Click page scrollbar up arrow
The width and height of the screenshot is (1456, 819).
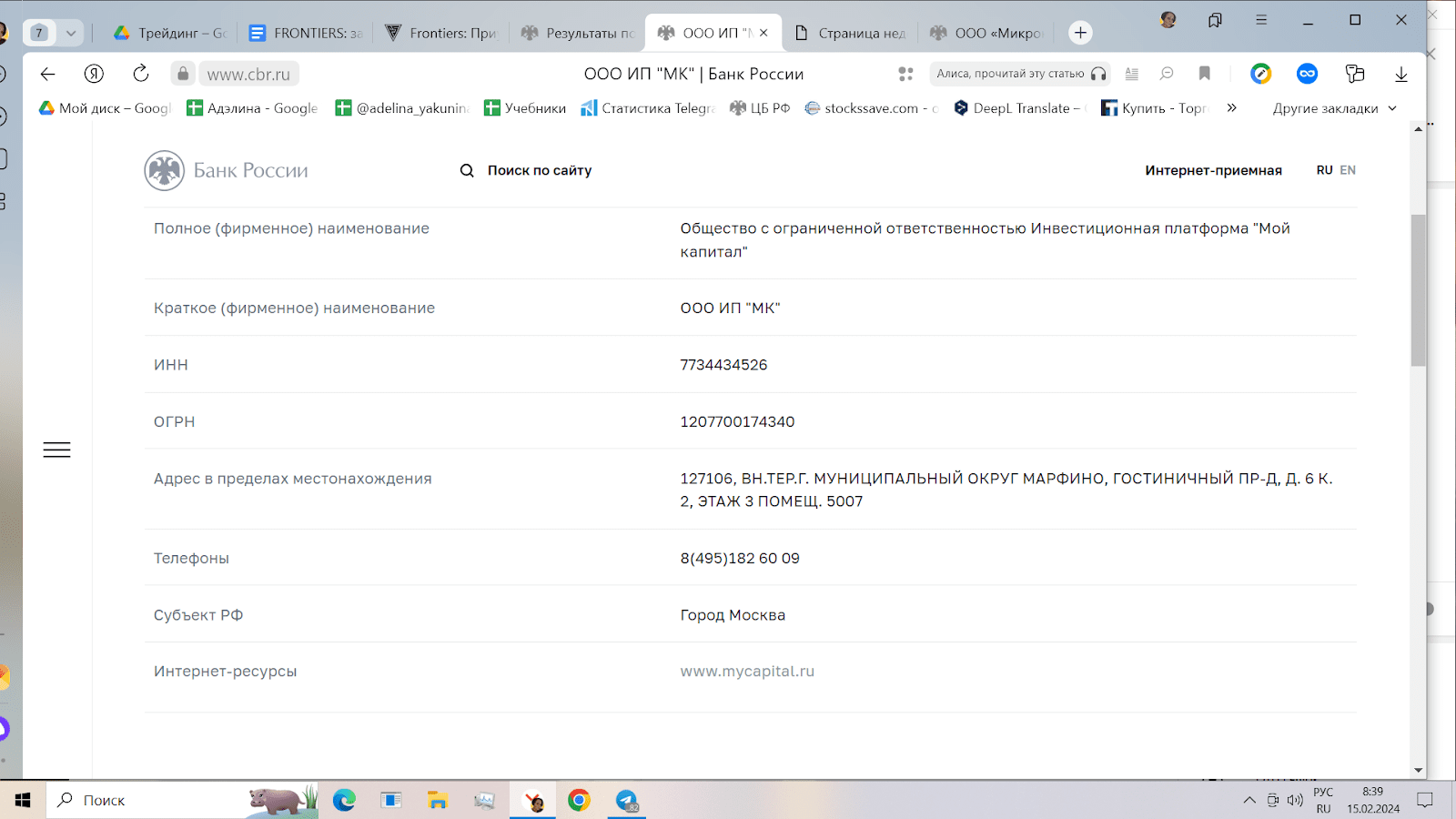pos(1418,130)
